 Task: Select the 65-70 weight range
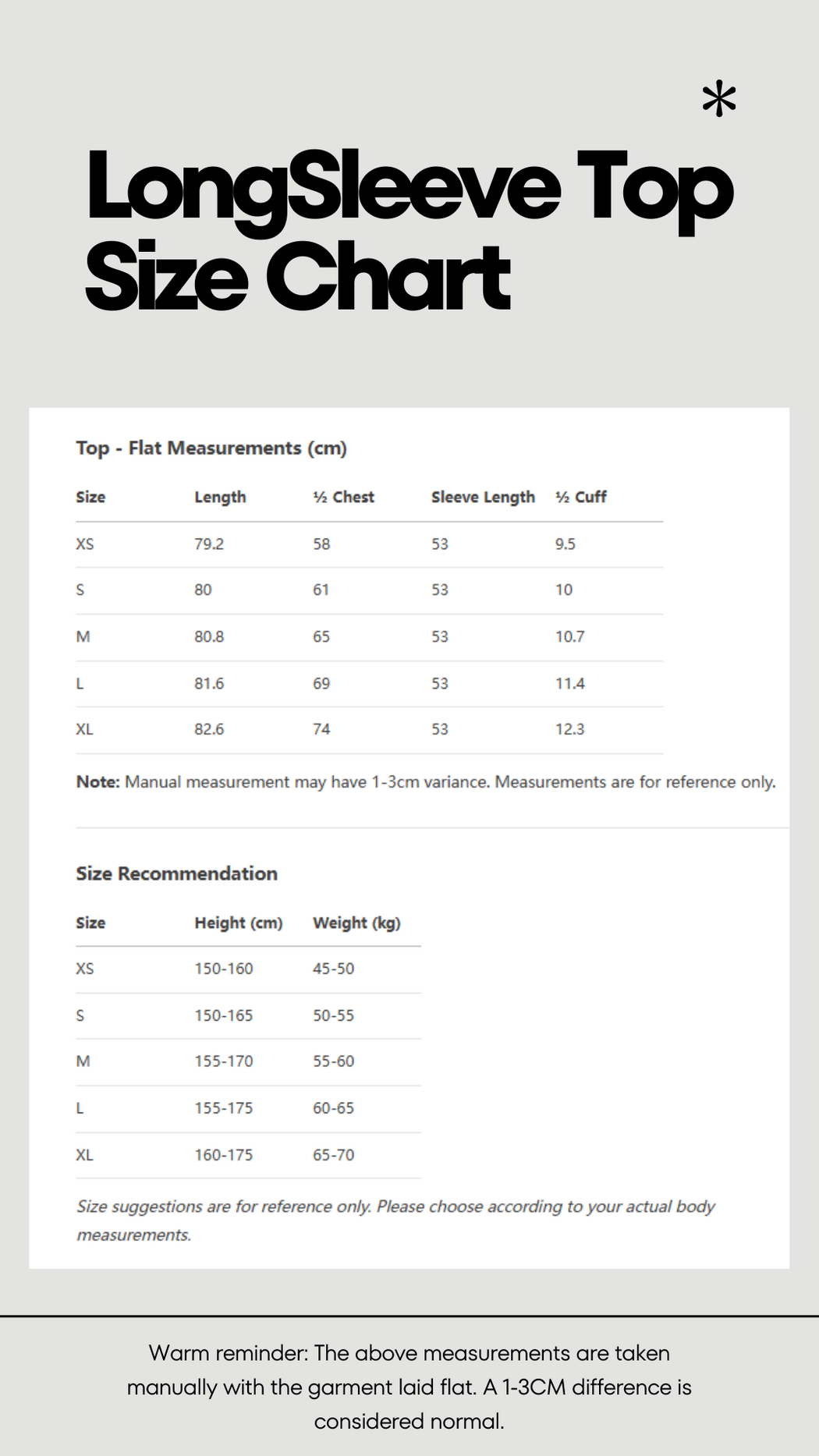pos(333,1155)
